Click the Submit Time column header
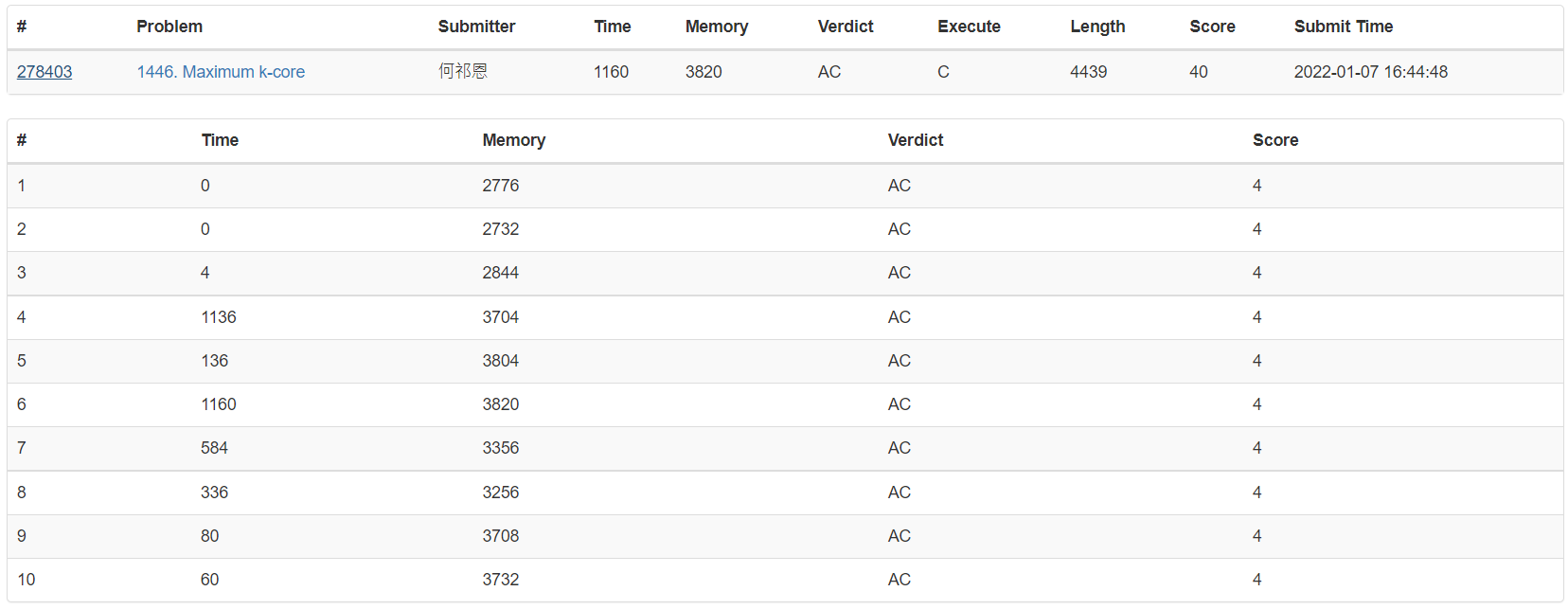 click(x=1344, y=27)
